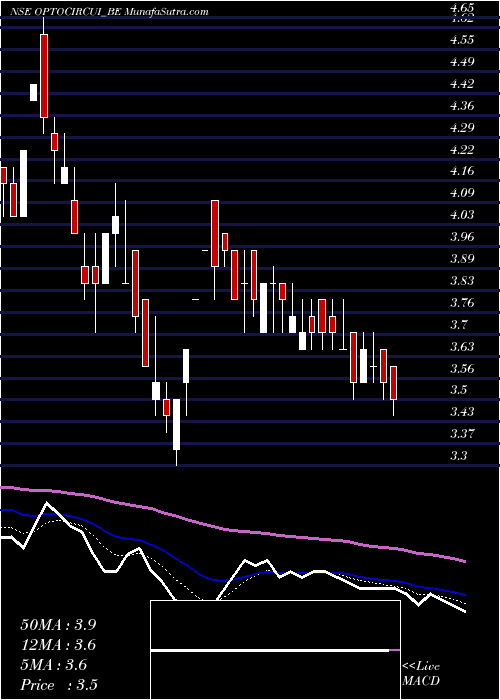Click the 3.56 price axis label
The height and width of the screenshot is (700, 500).
pos(462,368)
